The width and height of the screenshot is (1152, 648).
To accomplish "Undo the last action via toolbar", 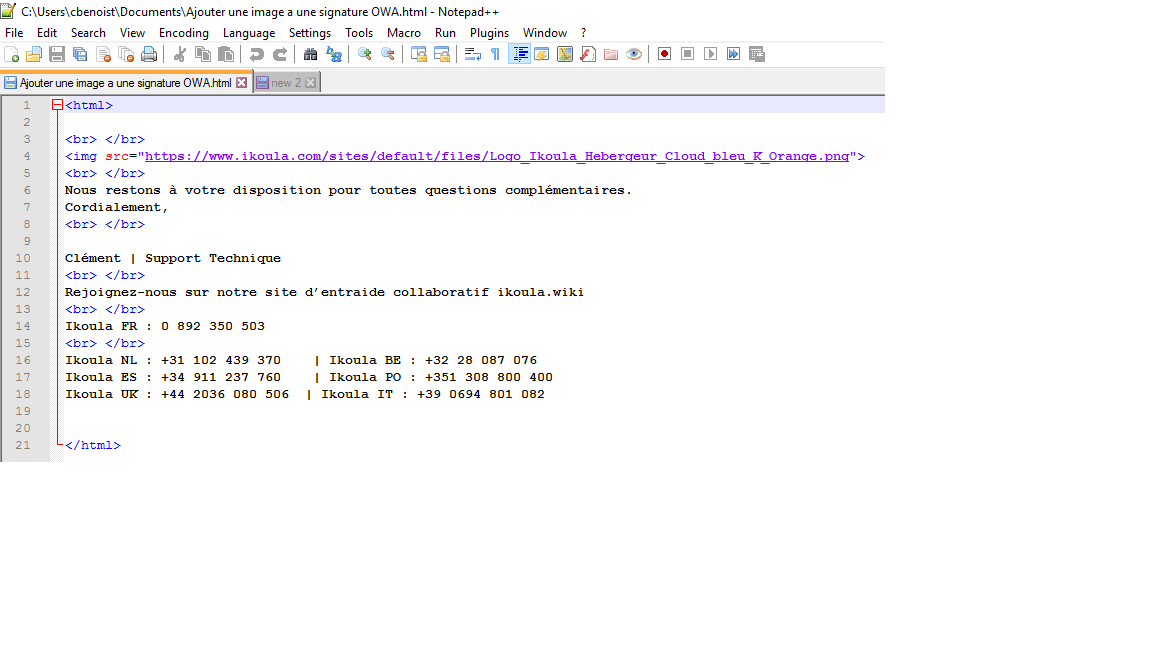I will click(256, 54).
